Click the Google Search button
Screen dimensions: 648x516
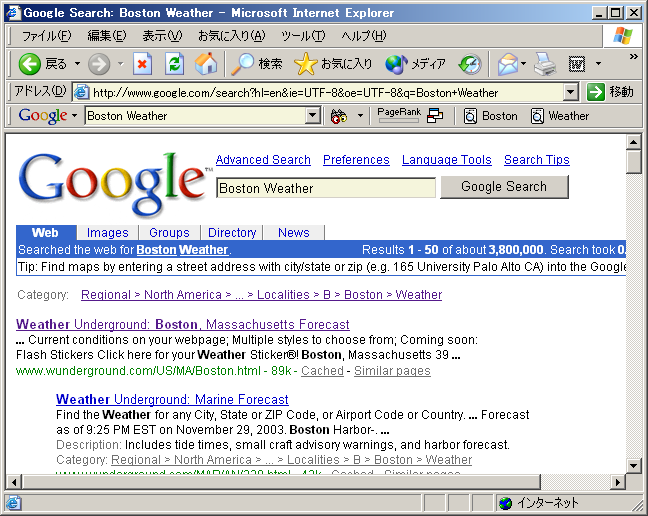tap(504, 187)
